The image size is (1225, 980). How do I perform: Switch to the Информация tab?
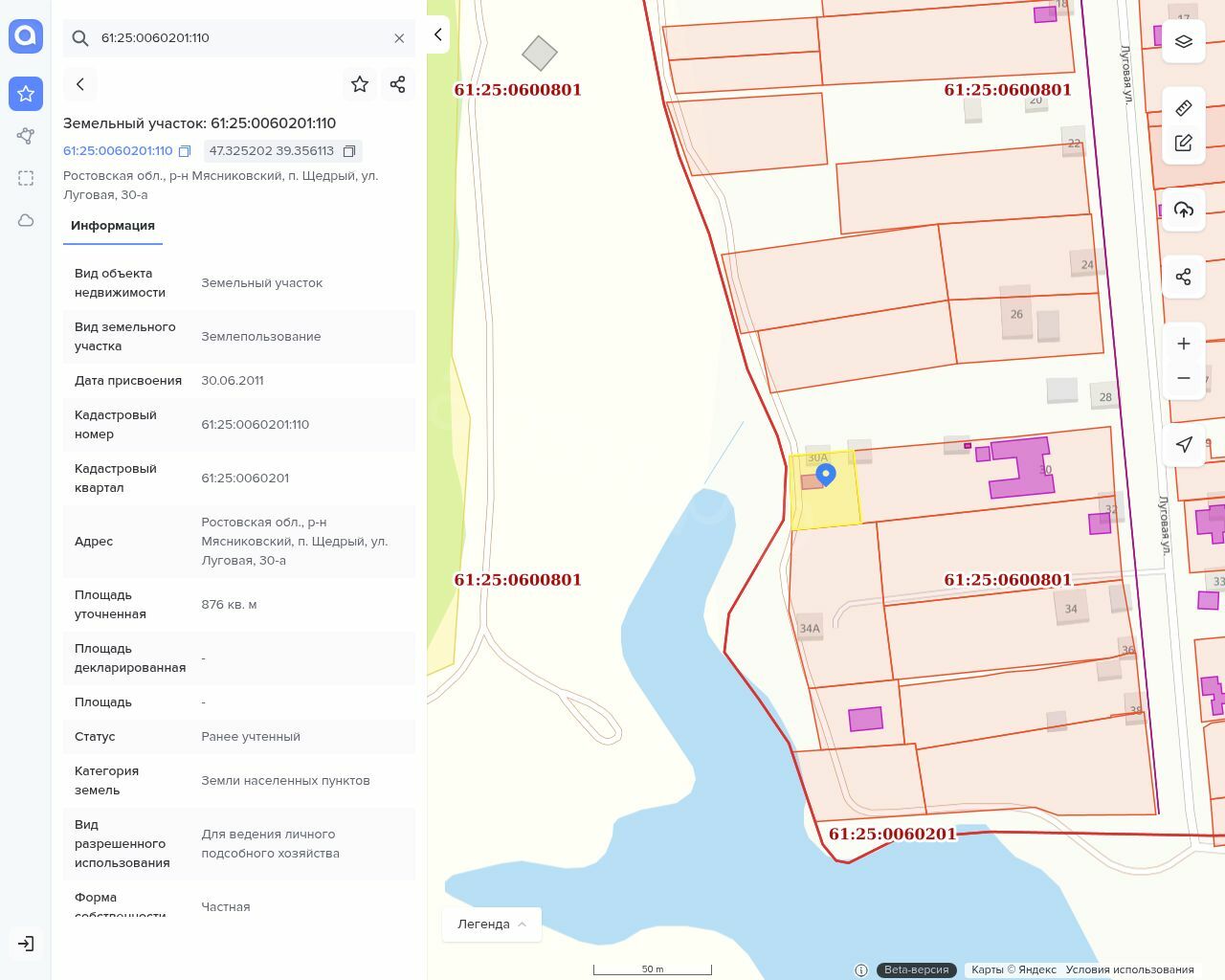pos(113,226)
